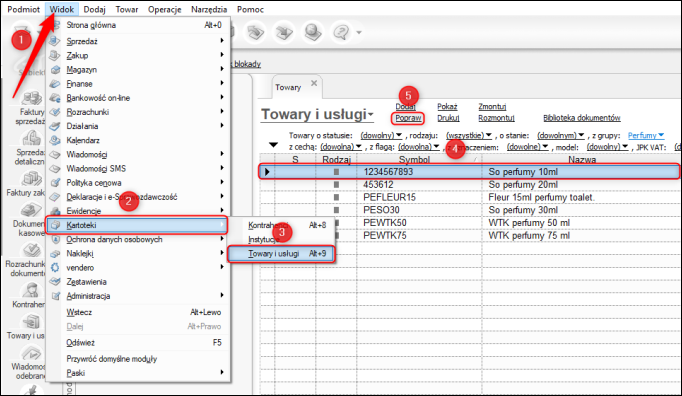Sort by the Nazwa column header
The image size is (682, 396).
582,160
